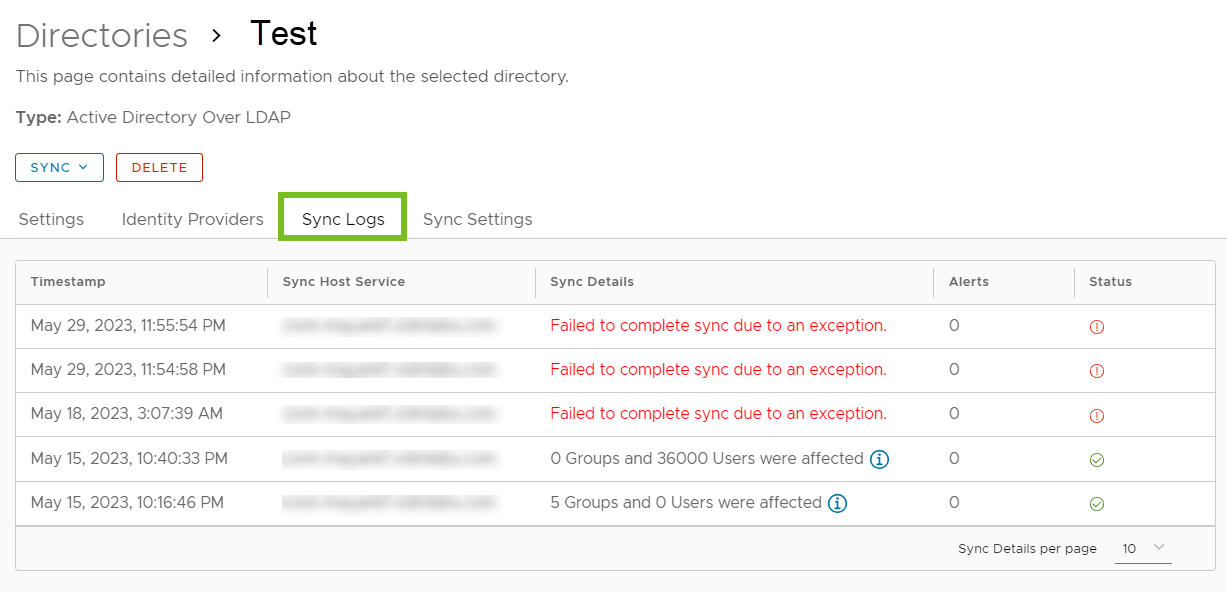Image resolution: width=1227 pixels, height=592 pixels.
Task: Click failed sync message in 11:54:58 PM row
Action: tap(718, 369)
